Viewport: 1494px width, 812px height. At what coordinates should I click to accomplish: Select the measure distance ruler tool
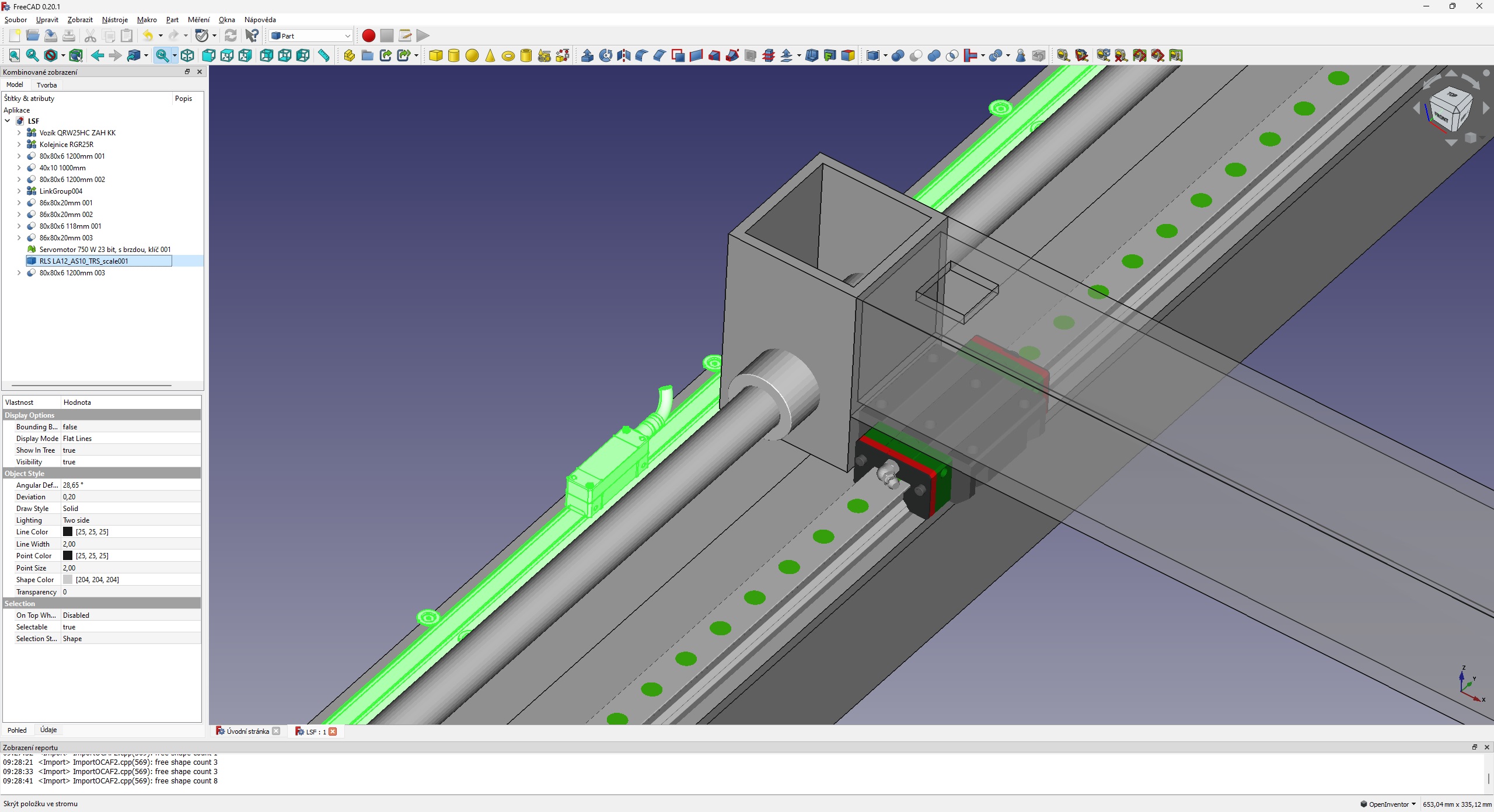click(x=324, y=55)
